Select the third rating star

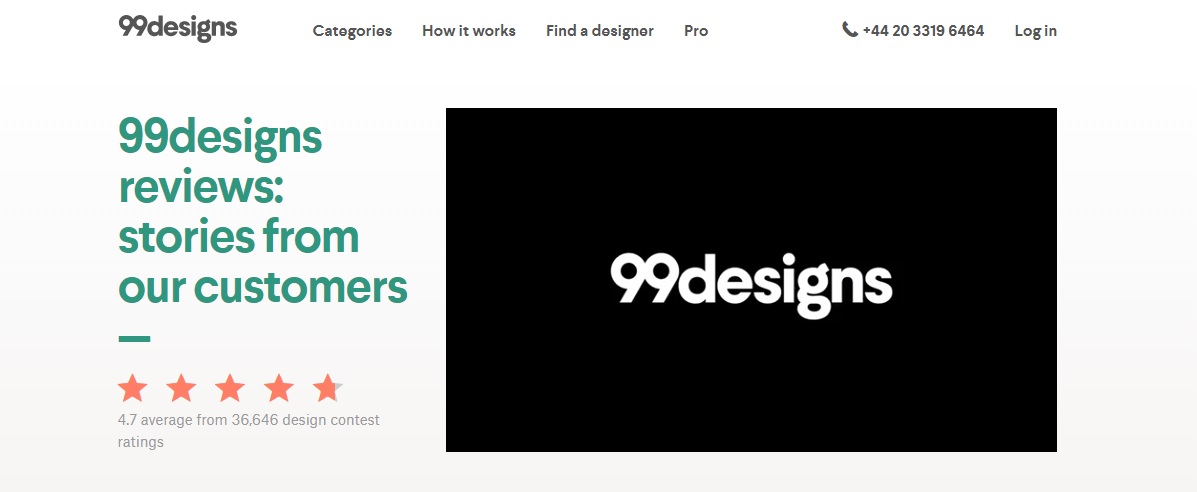[230, 388]
